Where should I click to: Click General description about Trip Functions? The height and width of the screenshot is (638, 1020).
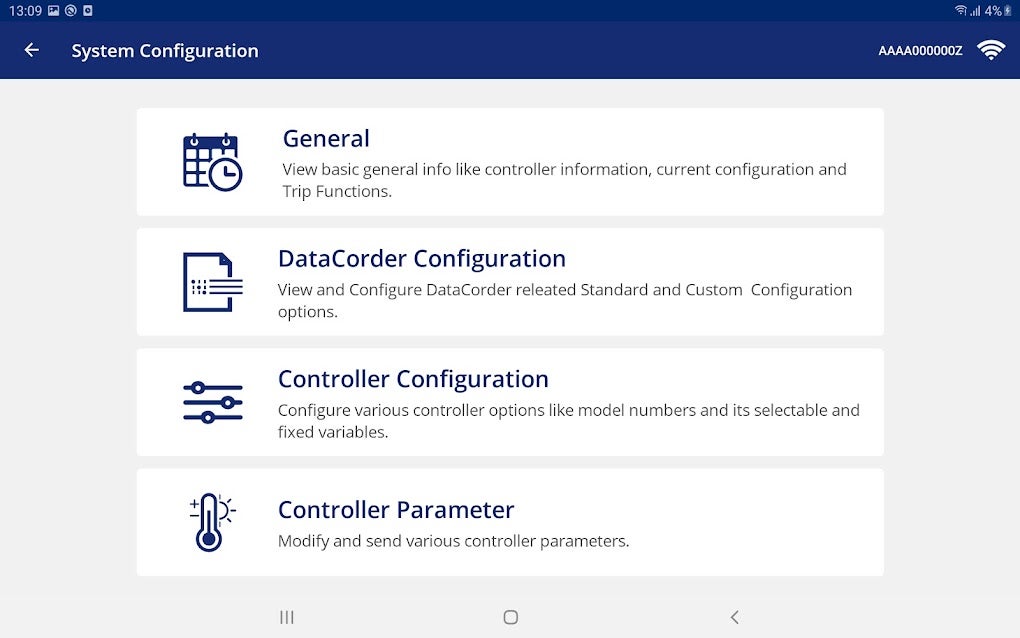[564, 180]
